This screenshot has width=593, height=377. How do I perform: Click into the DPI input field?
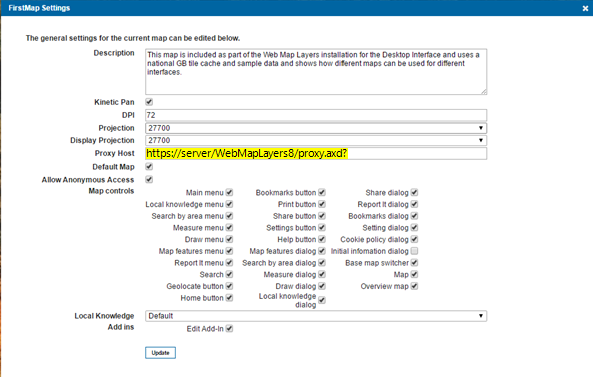coord(316,115)
